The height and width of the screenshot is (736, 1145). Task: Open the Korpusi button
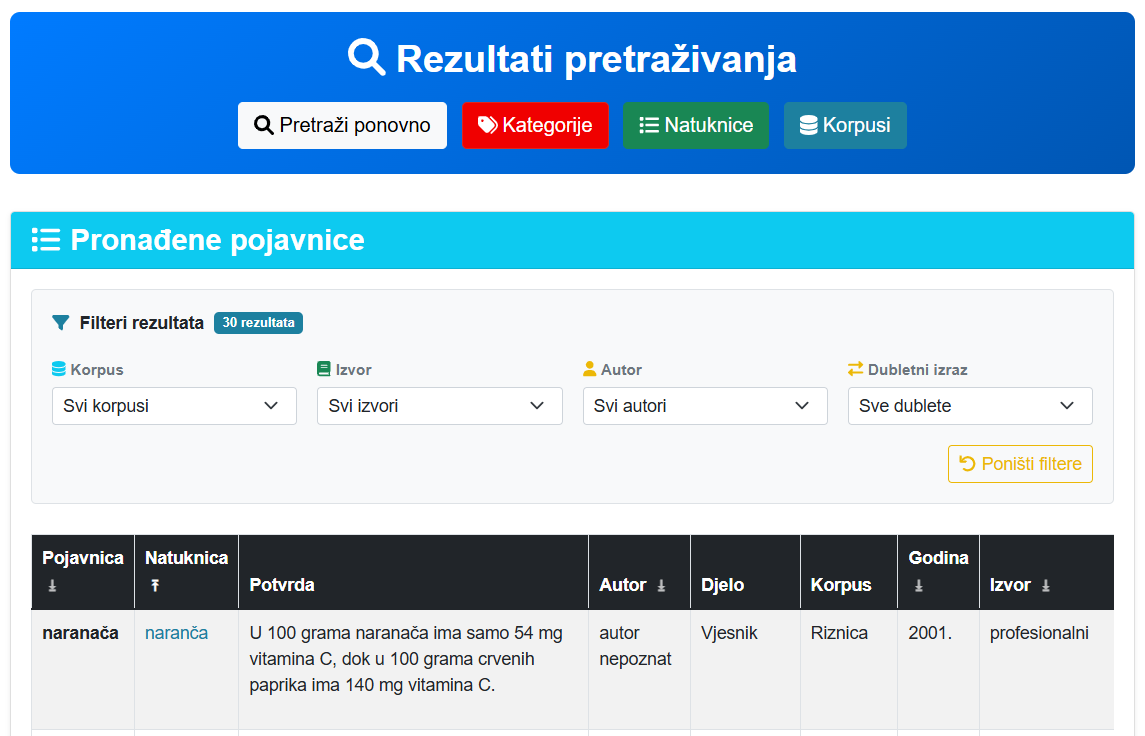845,125
